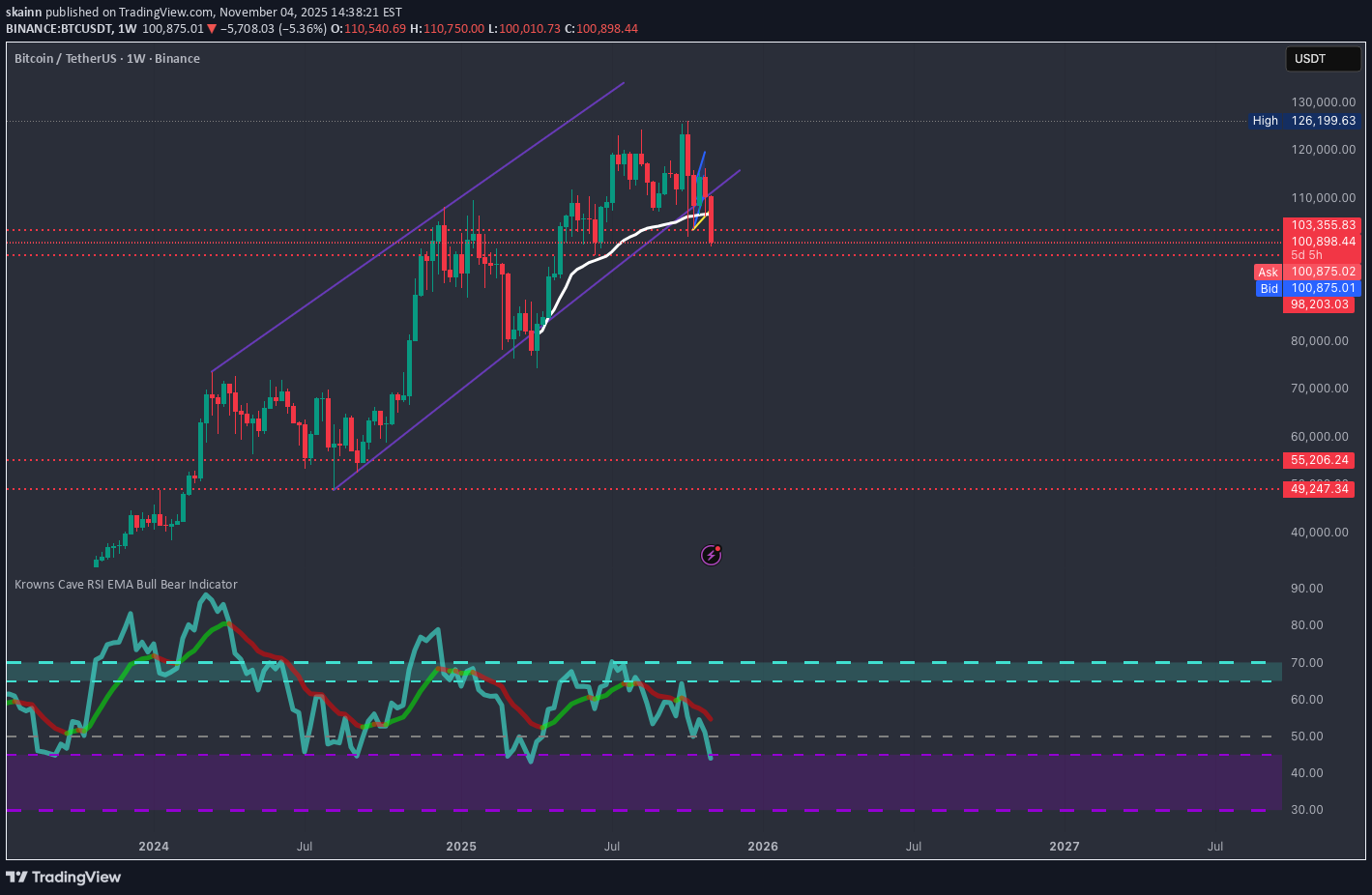The image size is (1372, 895).
Task: Click the TradingView logo at bottom left
Action: (64, 877)
